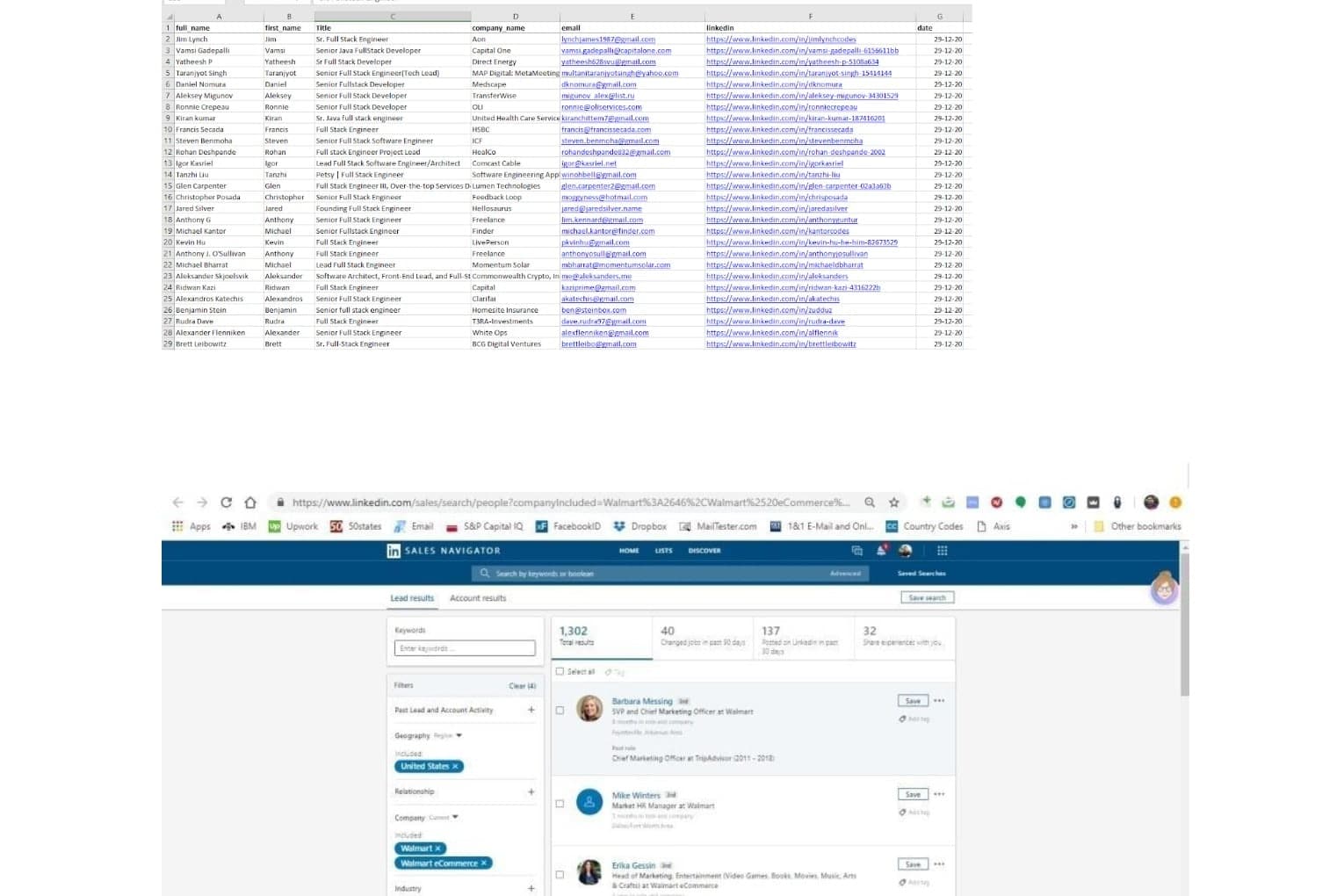
Task: Check the box for Mike Winters
Action: (560, 804)
